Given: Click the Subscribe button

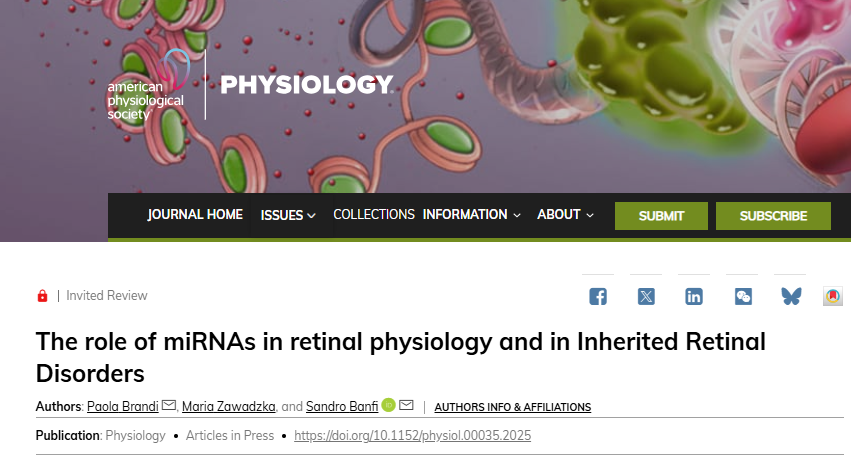Looking at the screenshot, I should [773, 216].
